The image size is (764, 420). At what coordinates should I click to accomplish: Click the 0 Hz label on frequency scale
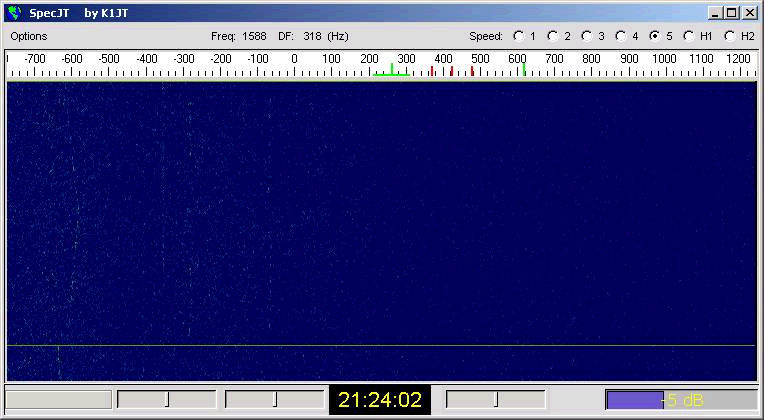point(294,59)
